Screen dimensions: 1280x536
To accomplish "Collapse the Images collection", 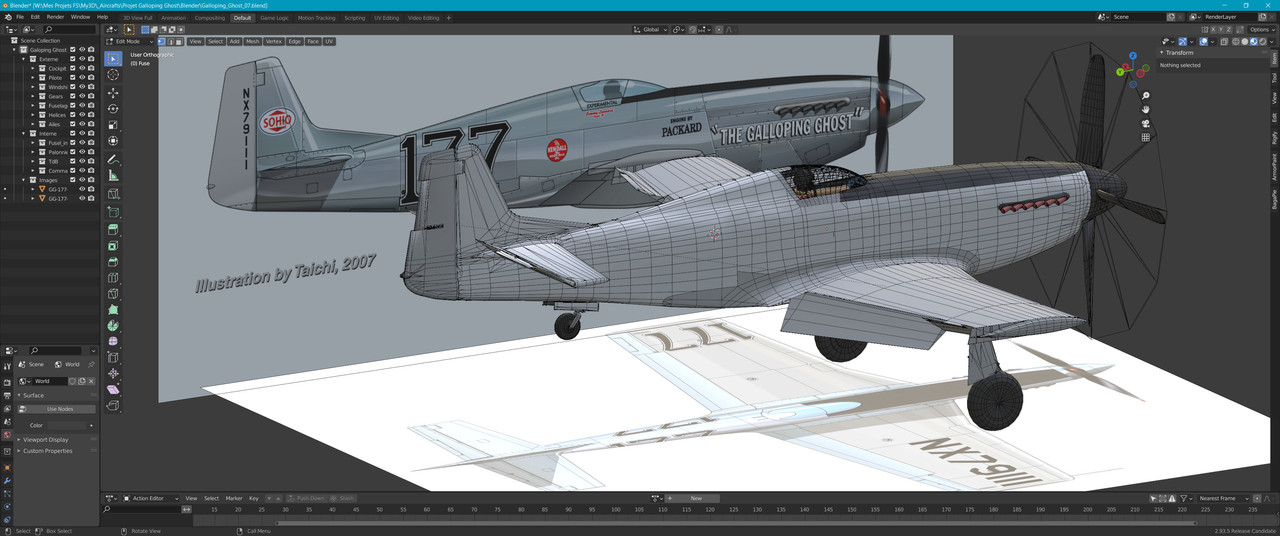I will coord(24,180).
